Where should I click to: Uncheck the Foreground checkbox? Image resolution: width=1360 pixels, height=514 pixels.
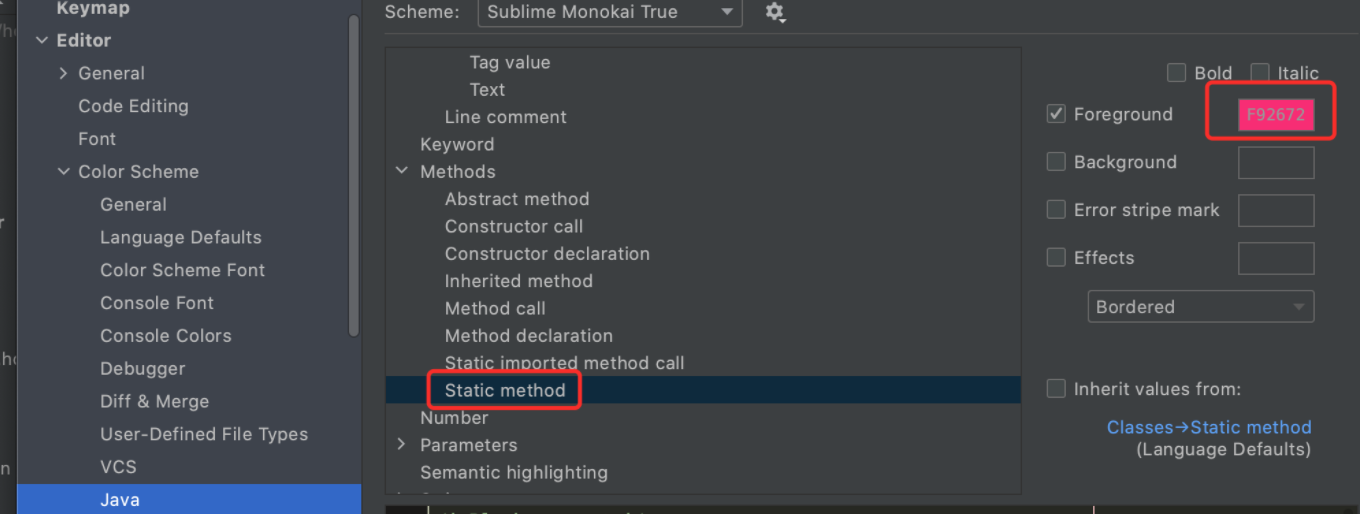pyautogui.click(x=1056, y=114)
